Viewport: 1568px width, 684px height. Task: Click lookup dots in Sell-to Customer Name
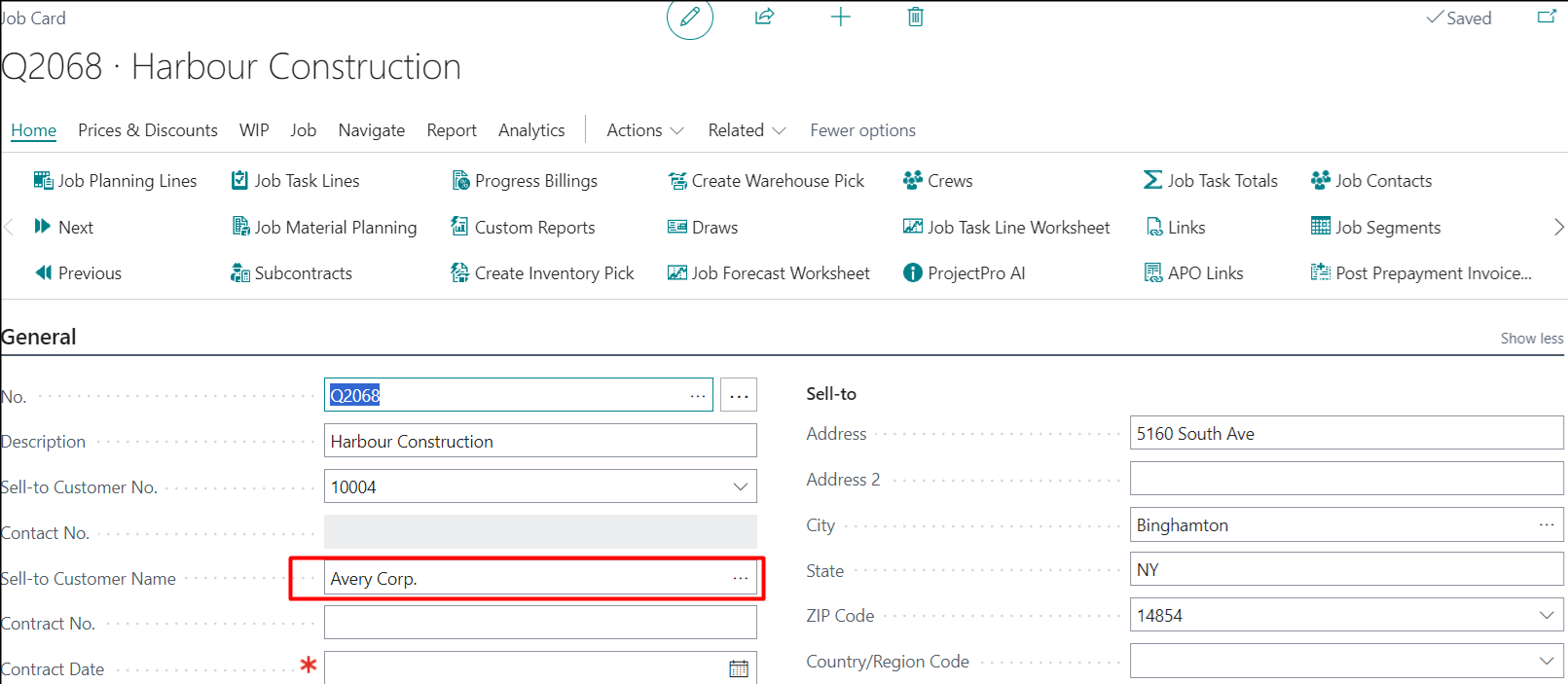741,578
